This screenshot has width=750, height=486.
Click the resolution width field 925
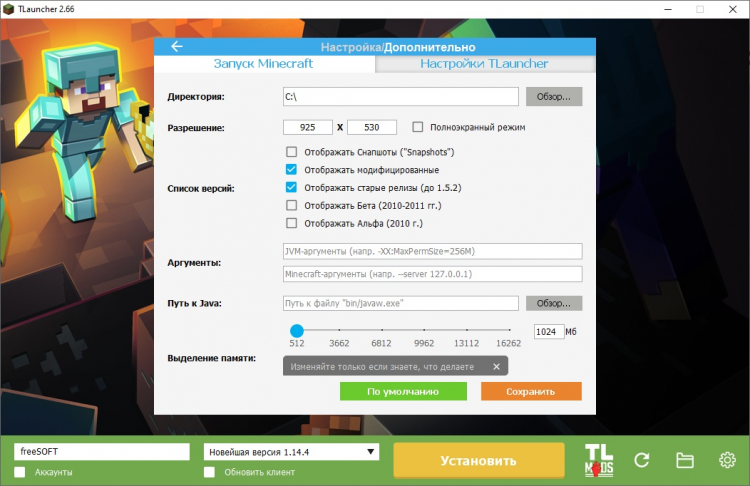click(308, 127)
